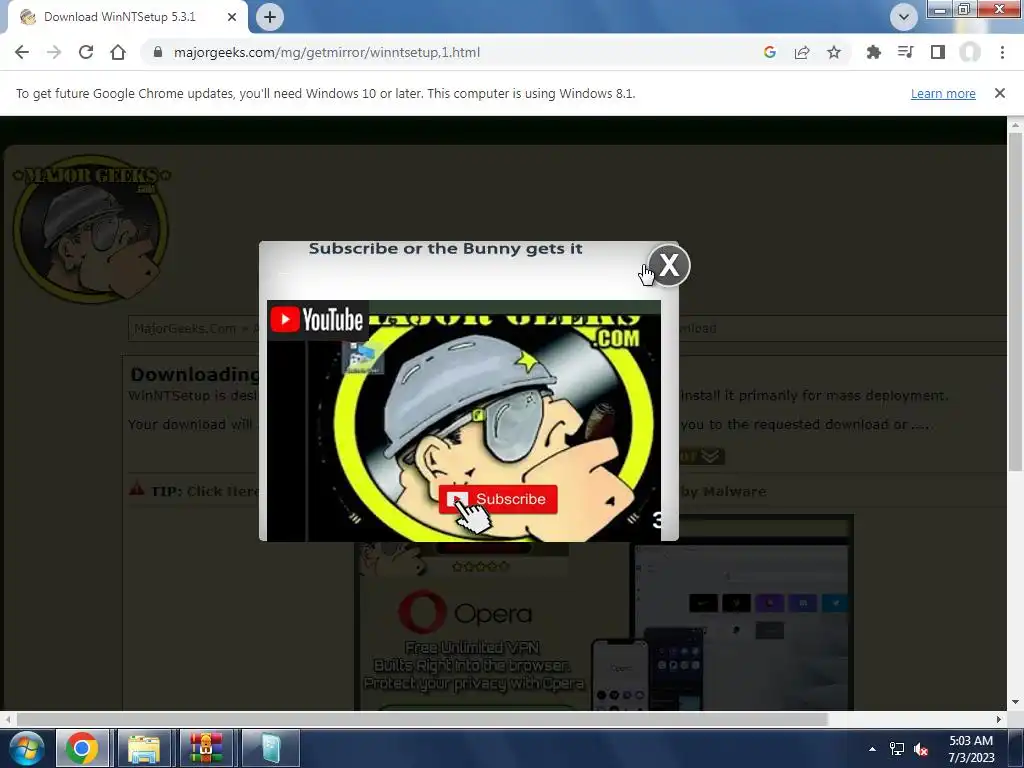Bookmark this page with star icon

(834, 52)
